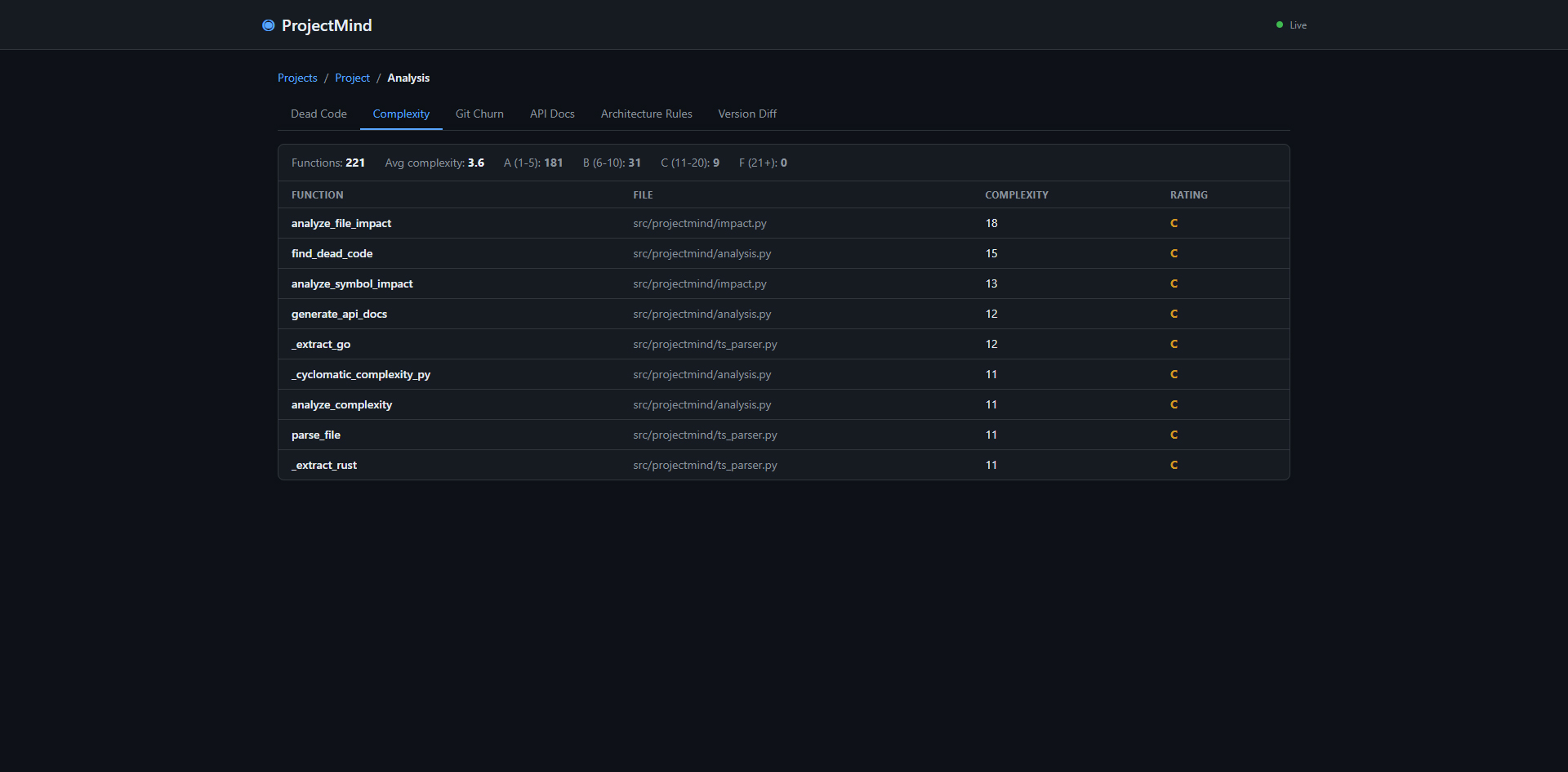Open the Git Churn tab
Screen dimensions: 1568x772
[x=479, y=114]
